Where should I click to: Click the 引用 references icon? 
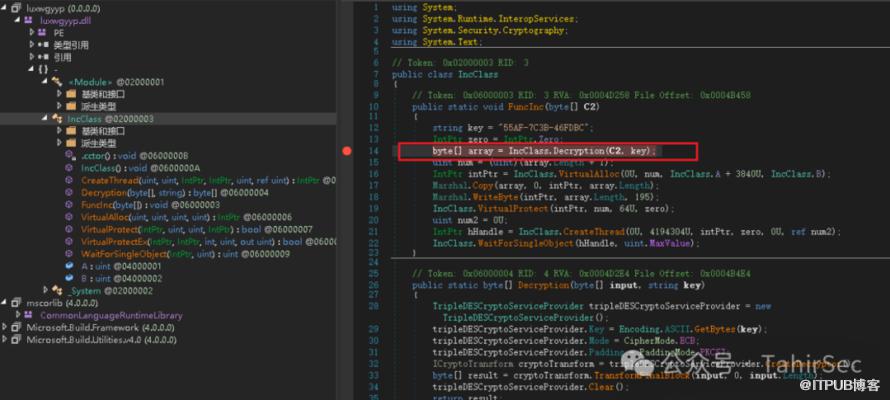pyautogui.click(x=43, y=57)
